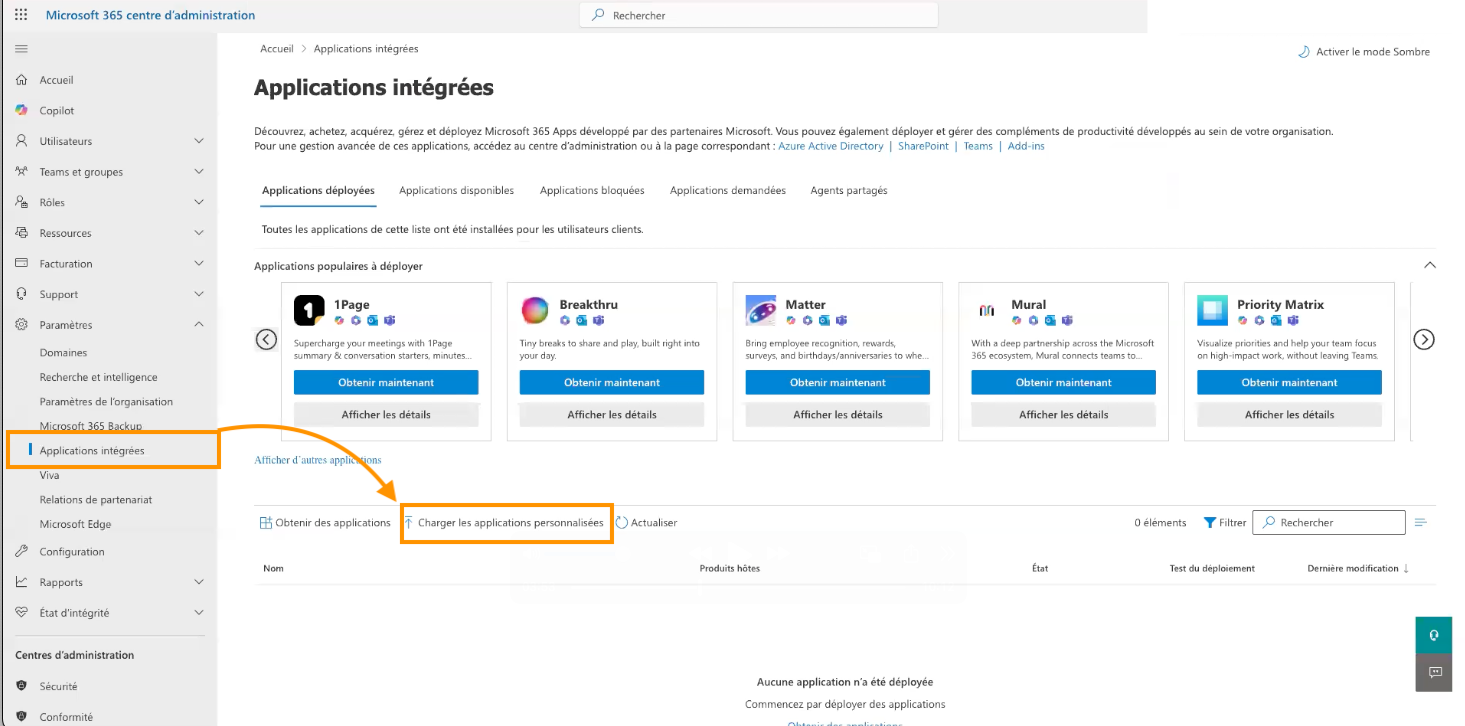Collapse the Paramètres menu section
This screenshot has width=1465, height=726.
[x=198, y=325]
